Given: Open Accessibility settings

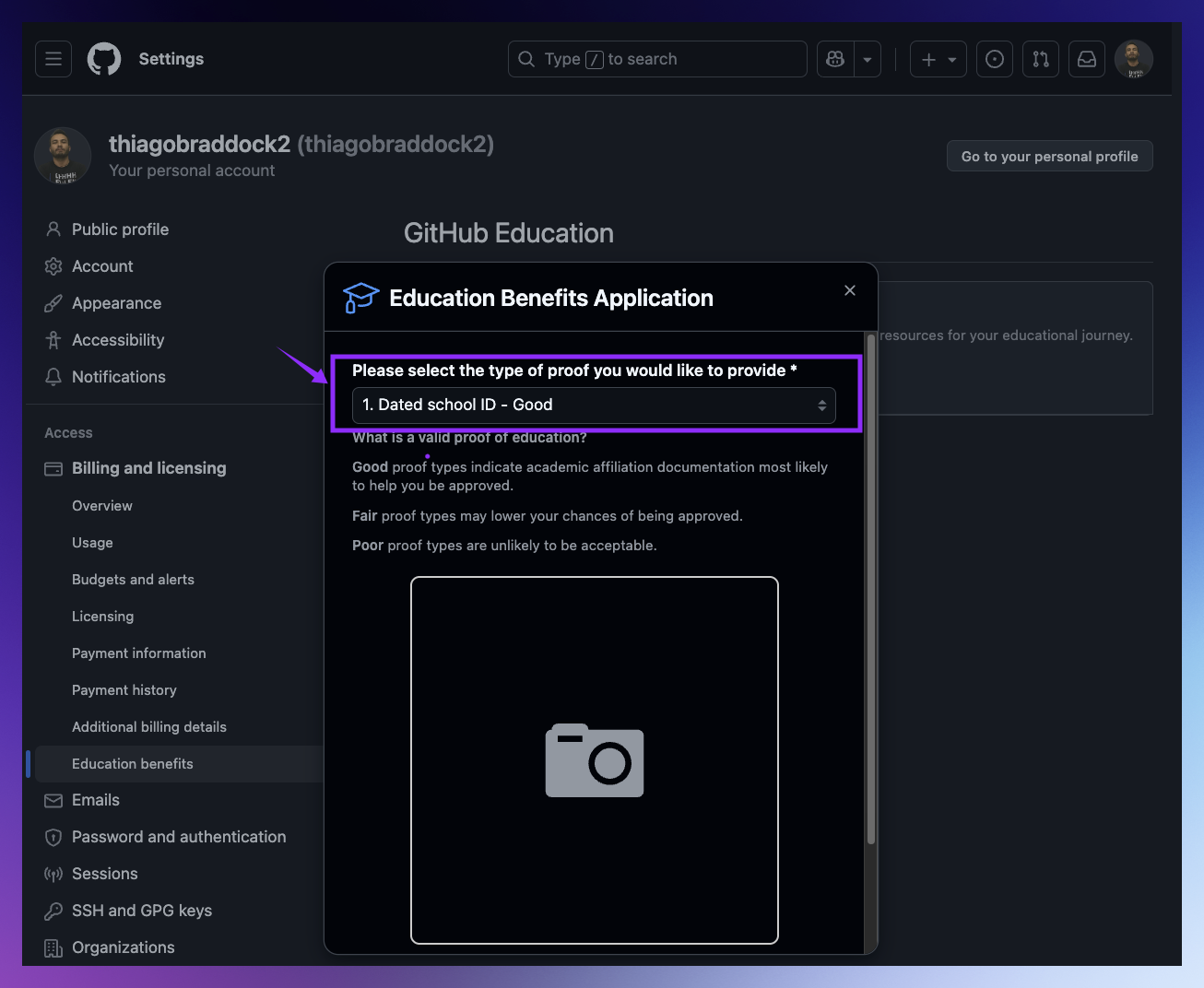Looking at the screenshot, I should pos(118,340).
